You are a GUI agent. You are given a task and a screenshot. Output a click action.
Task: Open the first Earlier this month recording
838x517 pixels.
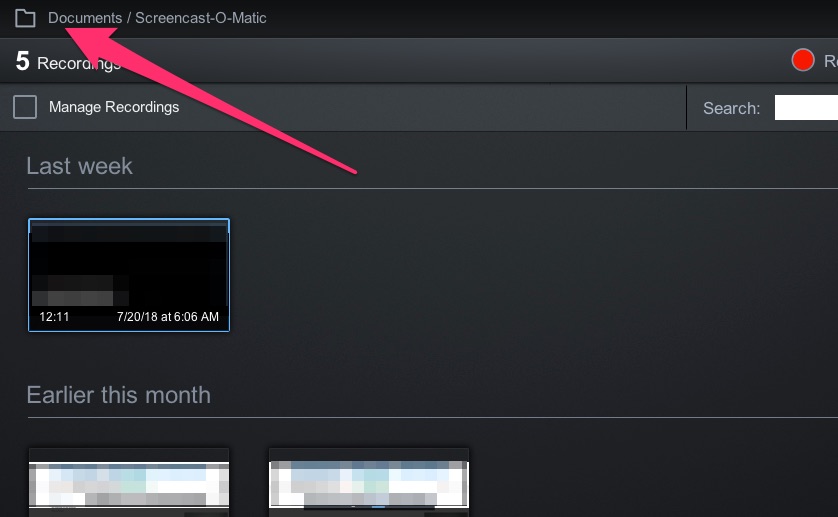coord(129,482)
